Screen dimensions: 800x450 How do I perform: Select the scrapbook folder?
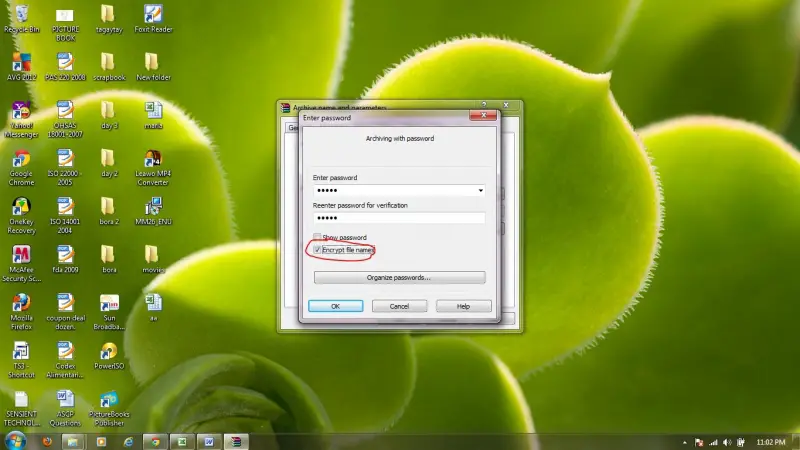(109, 67)
